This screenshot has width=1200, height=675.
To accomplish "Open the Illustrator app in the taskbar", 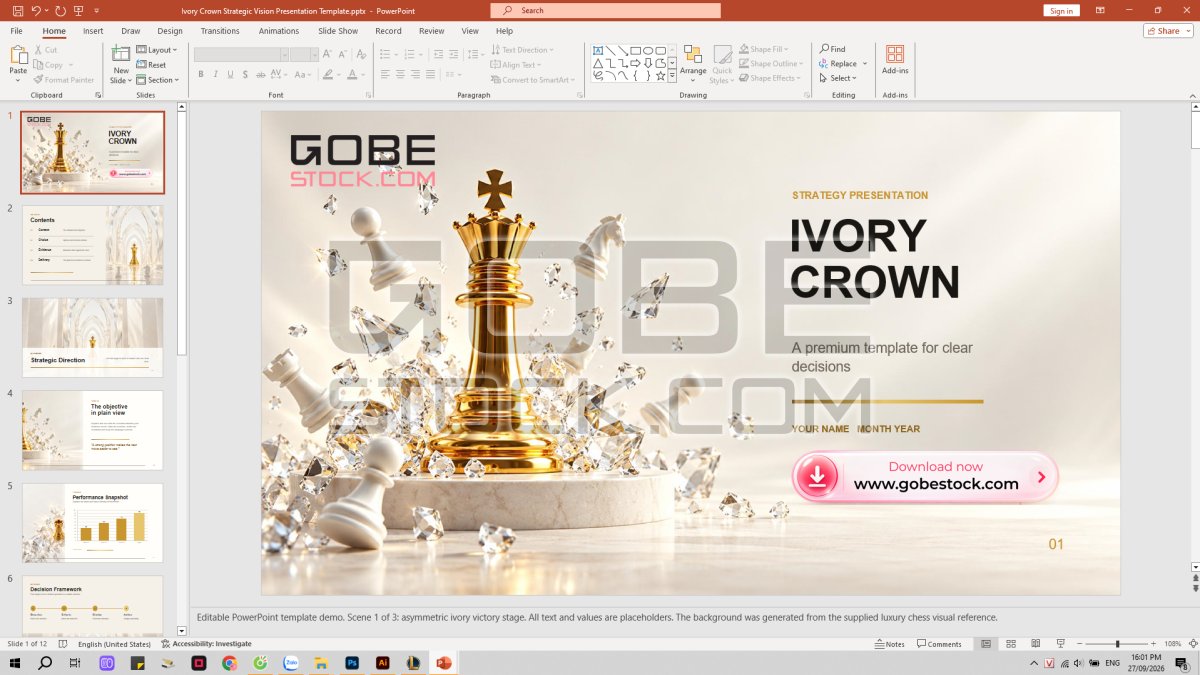I will [382, 663].
